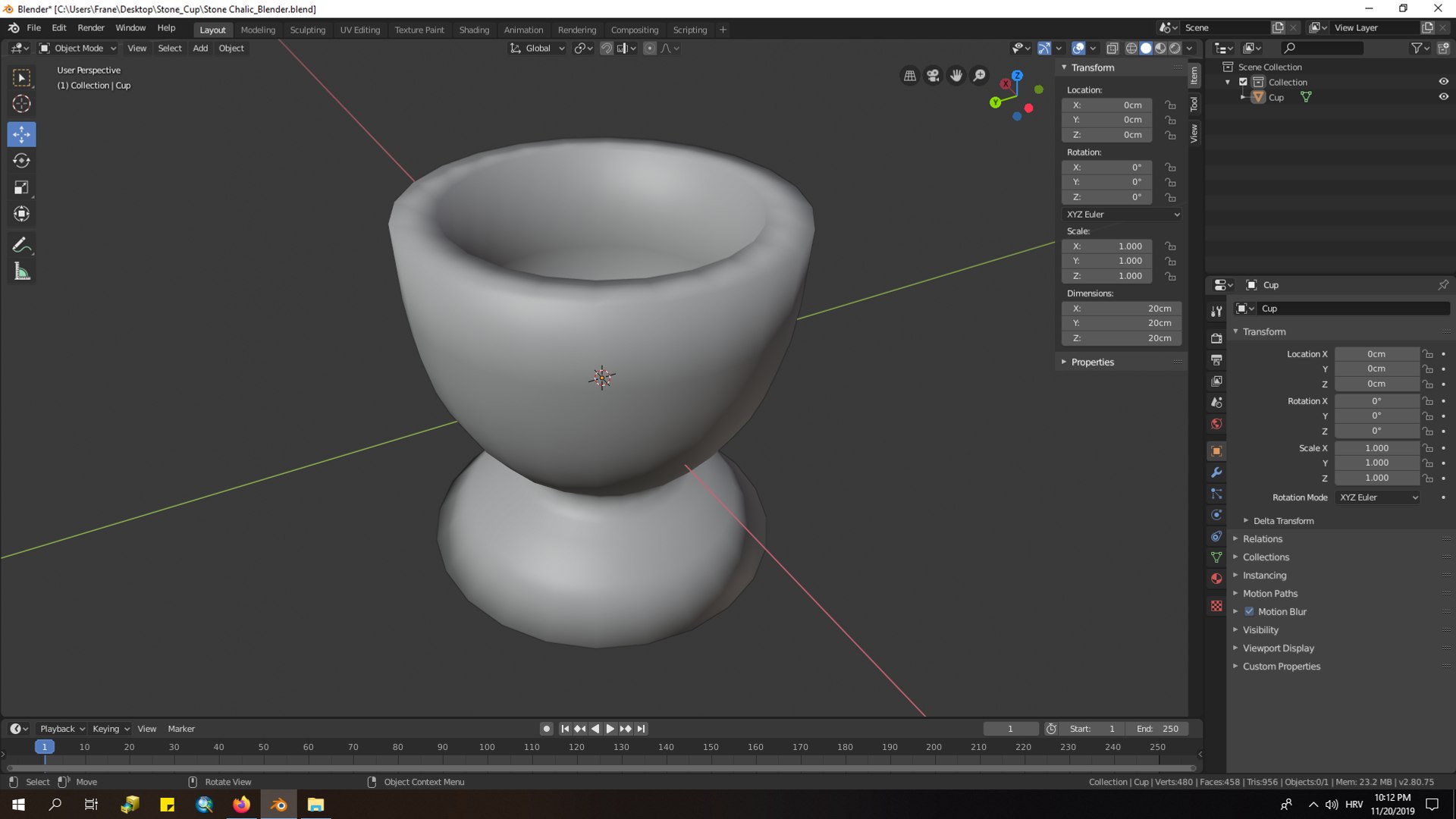Open the Active Tool settings tab
This screenshot has width=1456, height=819.
click(1216, 312)
